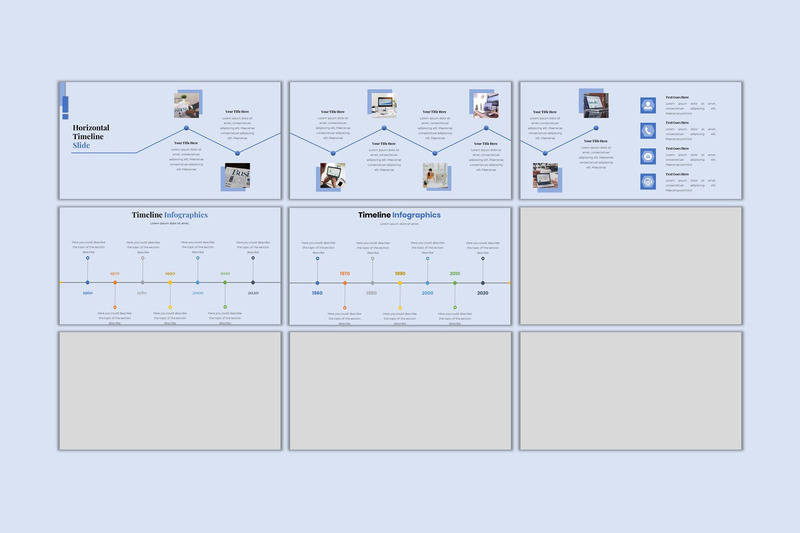Click the sans-serif Timeline Infographics heading
The height and width of the screenshot is (533, 800).
(399, 215)
